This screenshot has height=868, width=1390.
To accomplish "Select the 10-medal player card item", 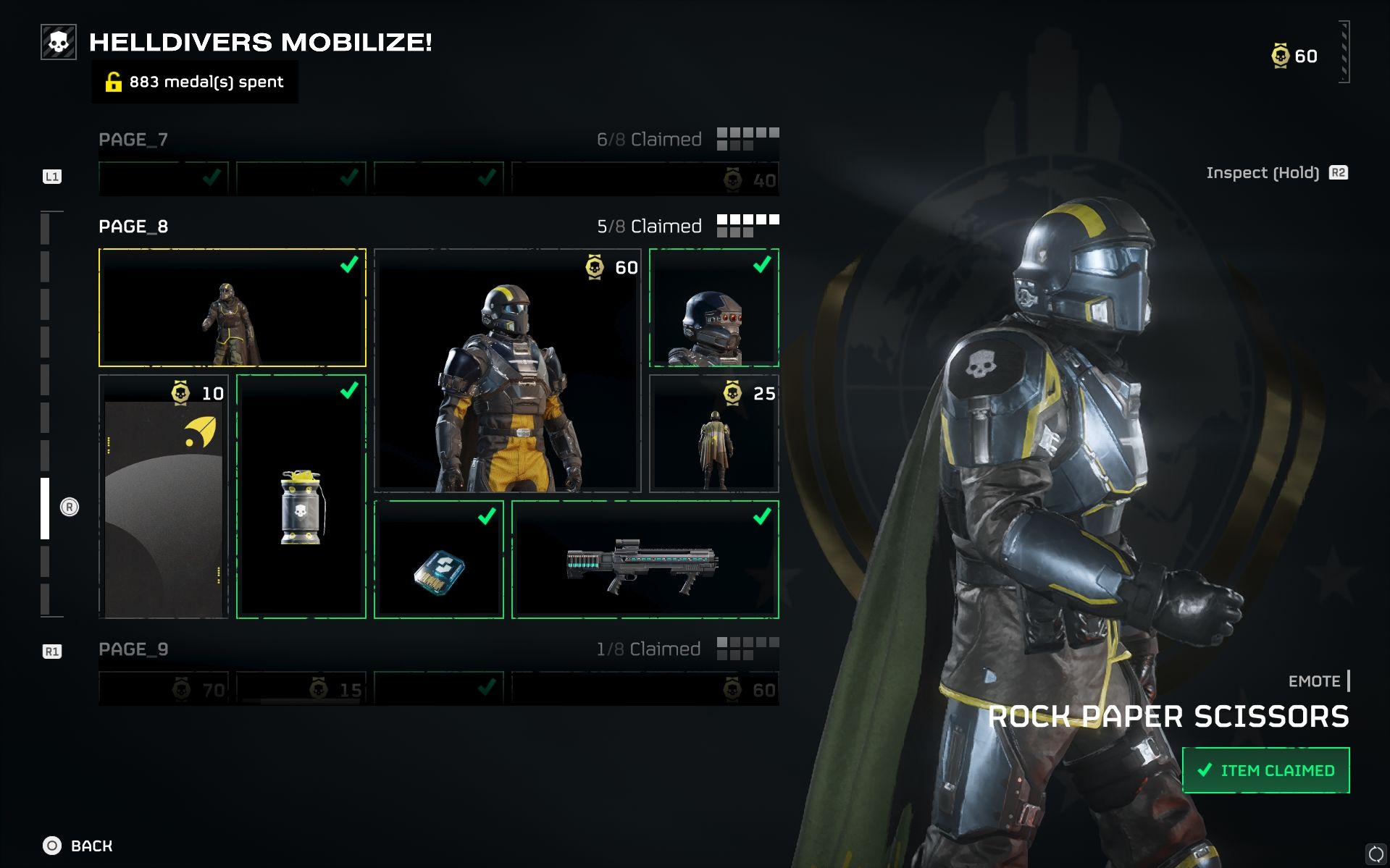I will tap(164, 497).
